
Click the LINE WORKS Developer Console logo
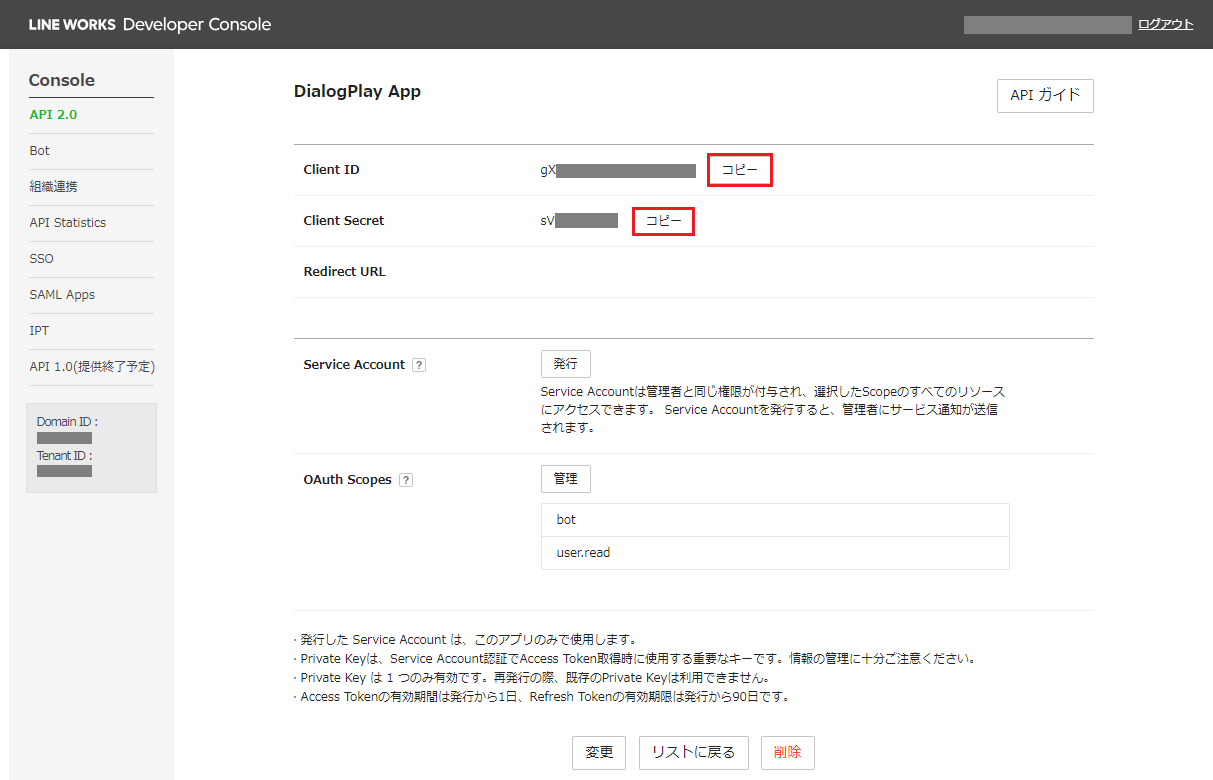(150, 24)
